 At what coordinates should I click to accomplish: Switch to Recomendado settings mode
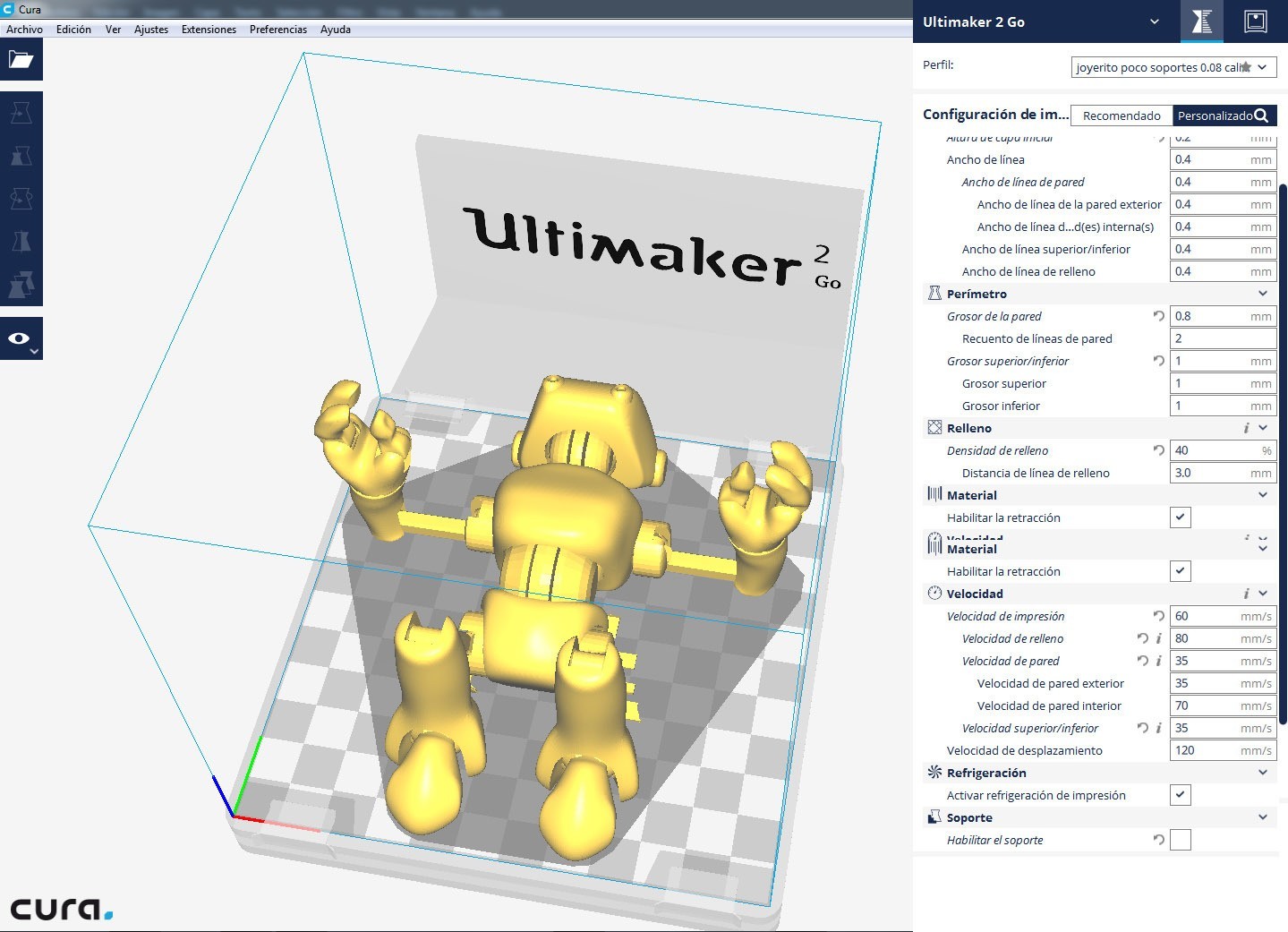(x=1121, y=115)
